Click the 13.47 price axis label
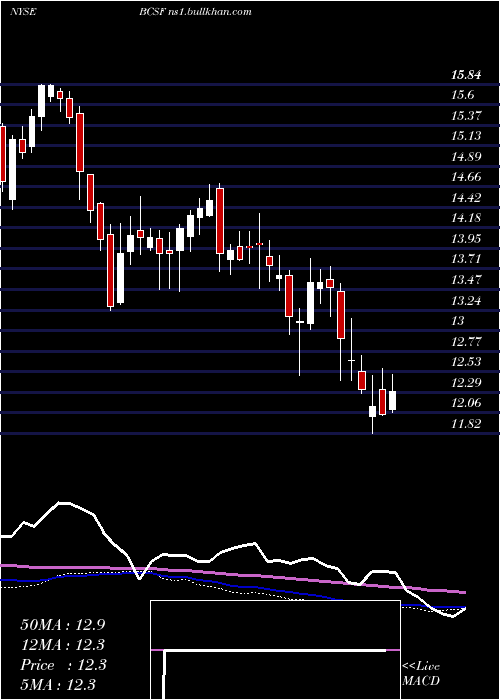 pyautogui.click(x=466, y=280)
